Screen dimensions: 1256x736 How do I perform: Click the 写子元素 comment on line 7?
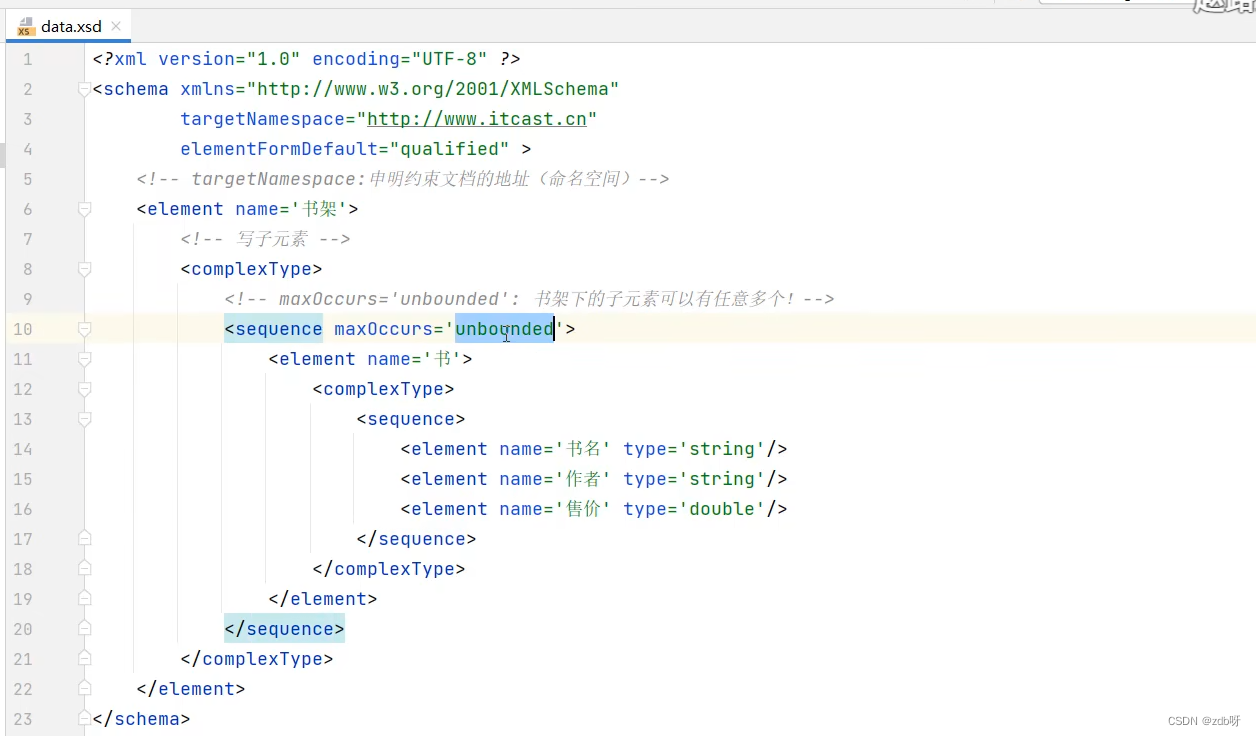pos(265,239)
